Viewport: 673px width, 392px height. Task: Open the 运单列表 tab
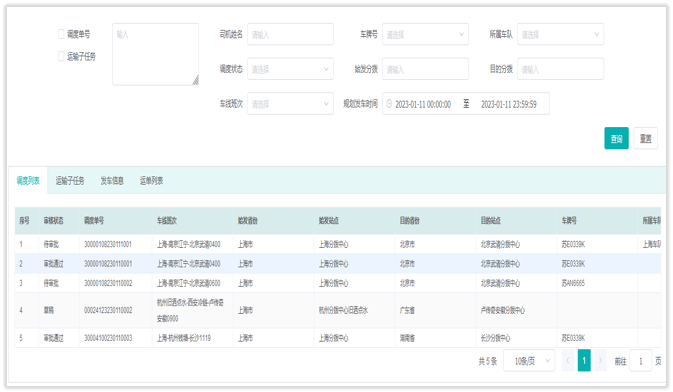(151, 180)
